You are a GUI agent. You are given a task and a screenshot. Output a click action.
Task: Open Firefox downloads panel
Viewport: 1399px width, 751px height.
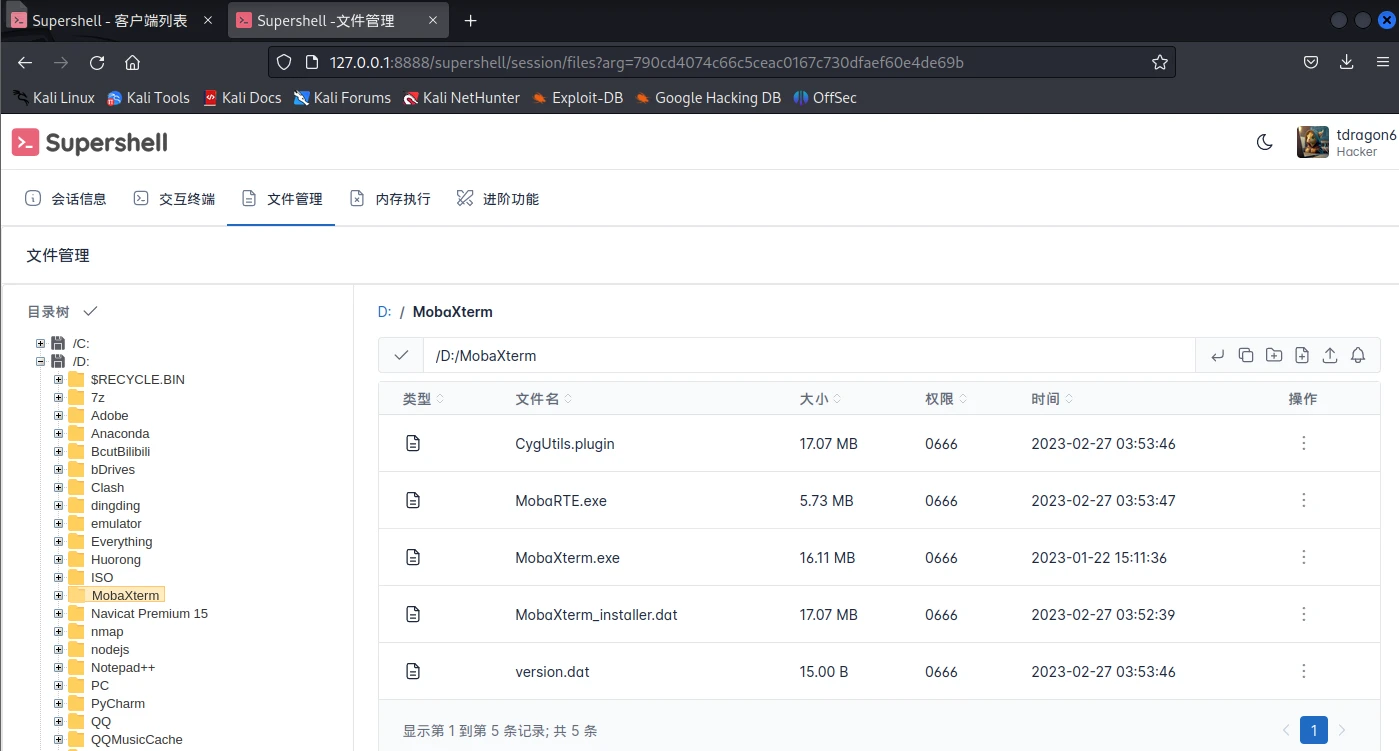pyautogui.click(x=1346, y=62)
